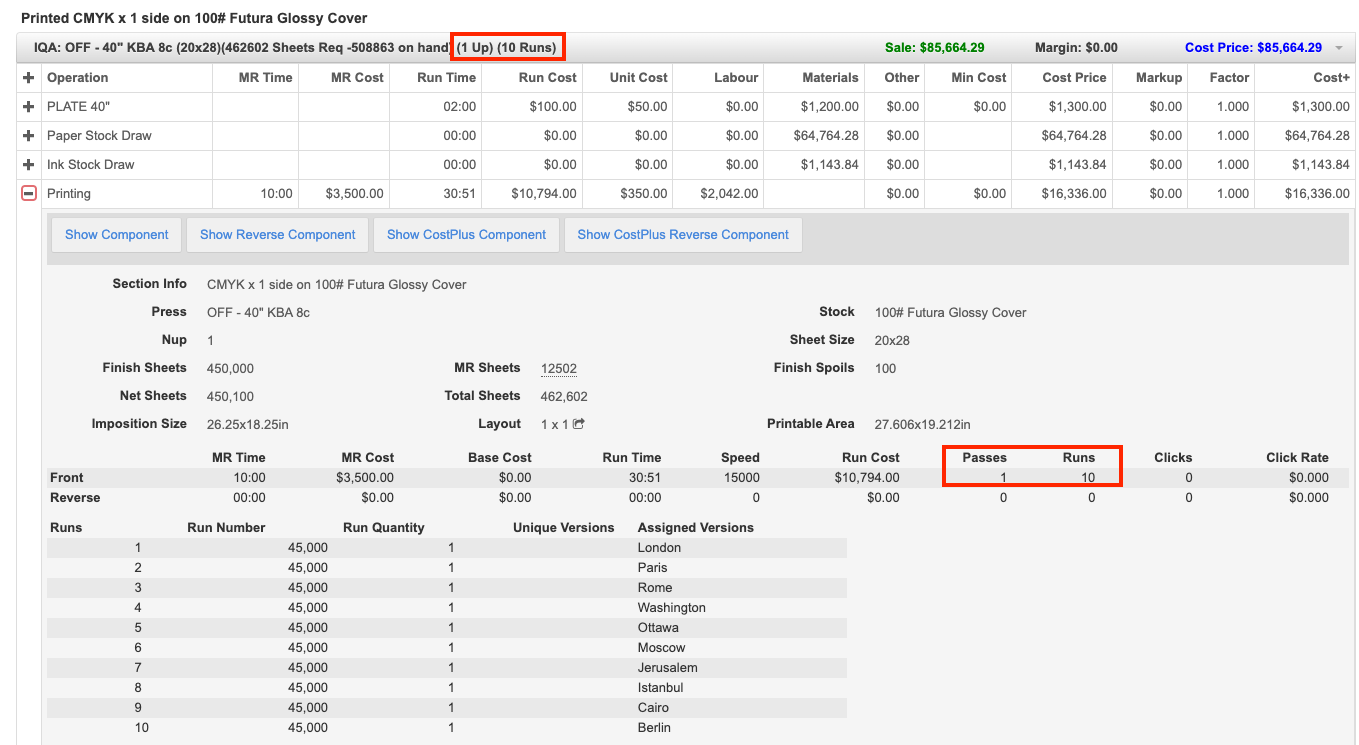Click the Markup column header
Image resolution: width=1359 pixels, height=745 pixels.
point(1159,78)
